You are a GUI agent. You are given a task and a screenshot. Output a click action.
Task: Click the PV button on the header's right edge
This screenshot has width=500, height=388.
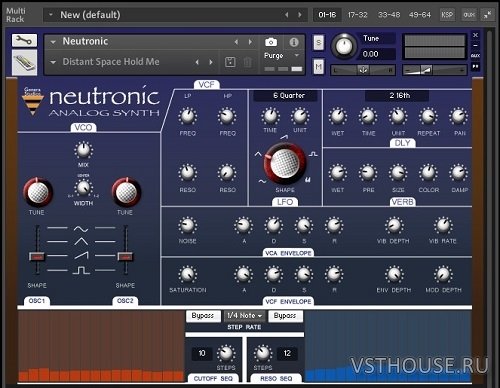coord(475,66)
